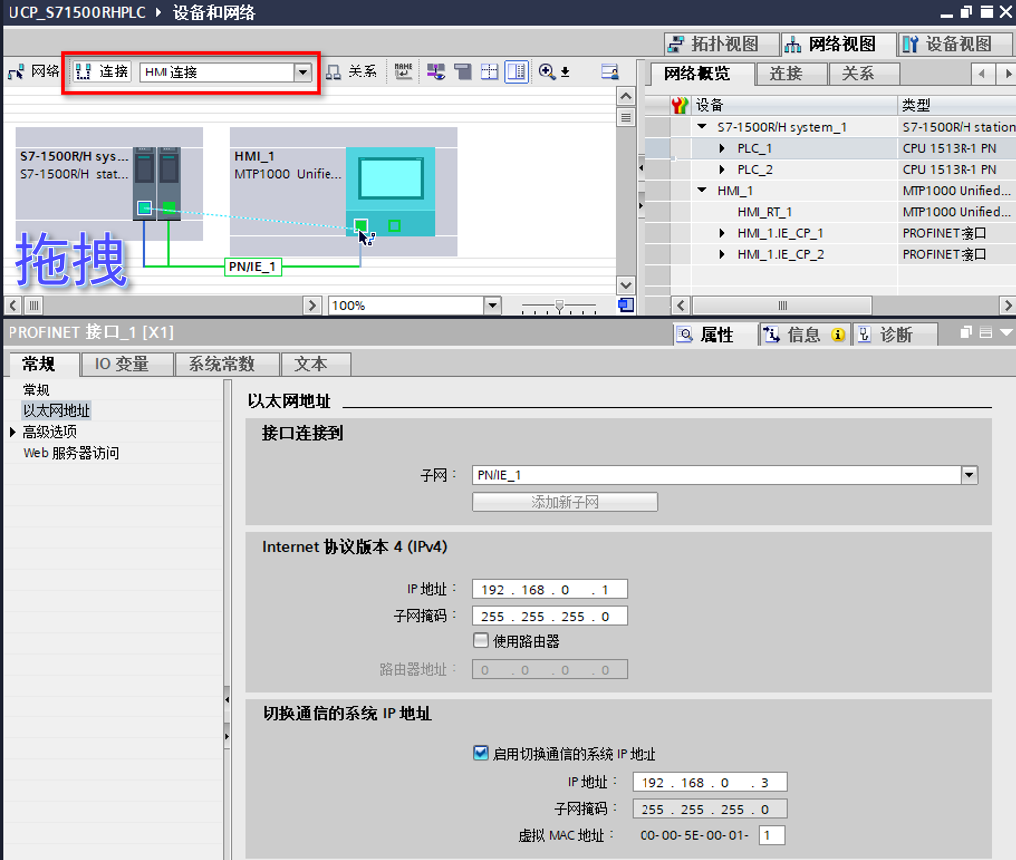Collapse the S7-1500R/H system_1 node
The image size is (1016, 860).
click(x=702, y=127)
